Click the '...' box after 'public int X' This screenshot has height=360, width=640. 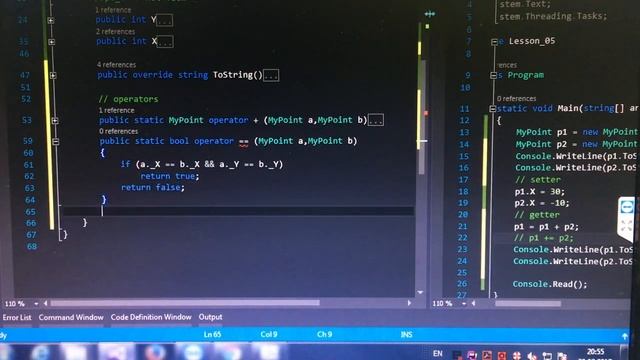coord(165,42)
